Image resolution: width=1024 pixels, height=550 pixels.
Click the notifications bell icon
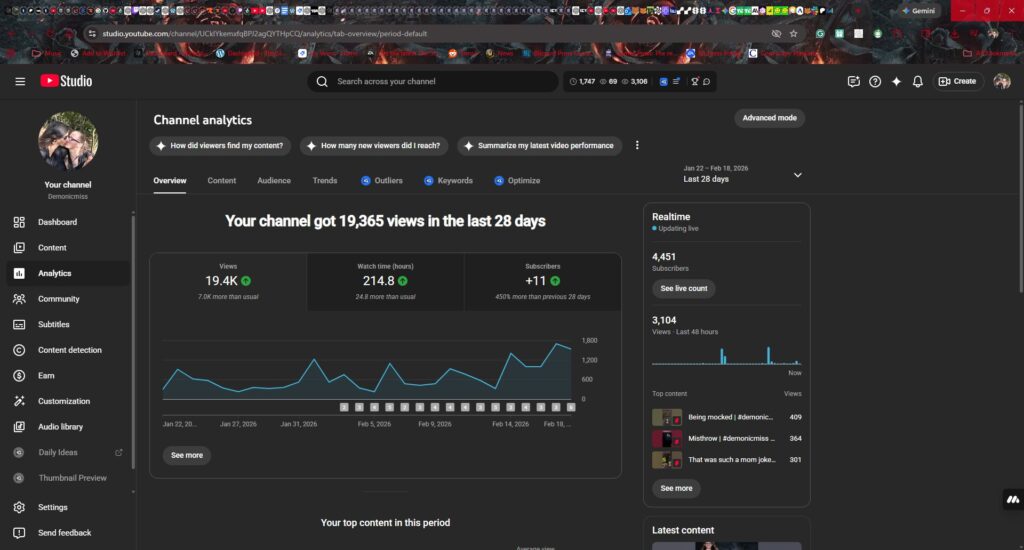pos(917,81)
